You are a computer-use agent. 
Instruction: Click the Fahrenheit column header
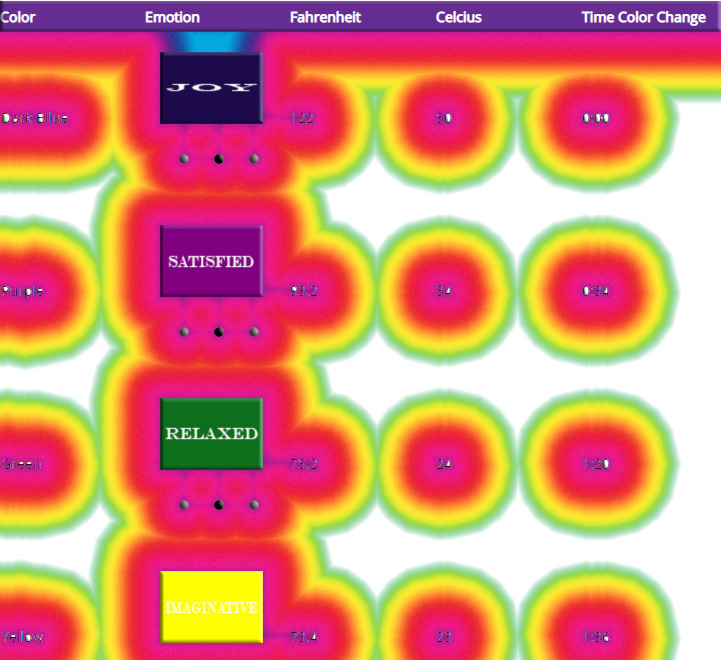(x=325, y=17)
